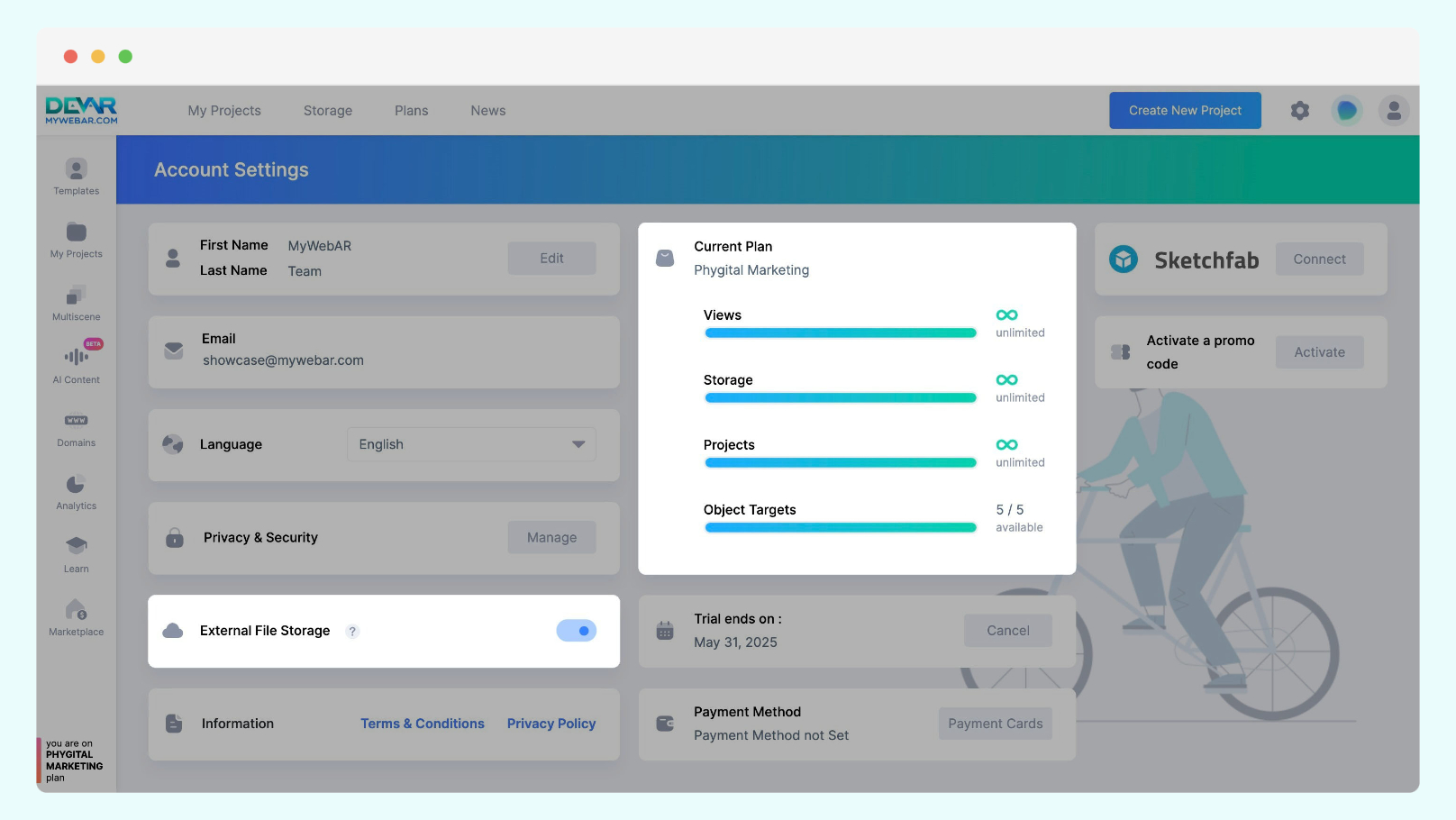The height and width of the screenshot is (820, 1456).
Task: Click the Views usage progress bar
Action: (x=840, y=333)
